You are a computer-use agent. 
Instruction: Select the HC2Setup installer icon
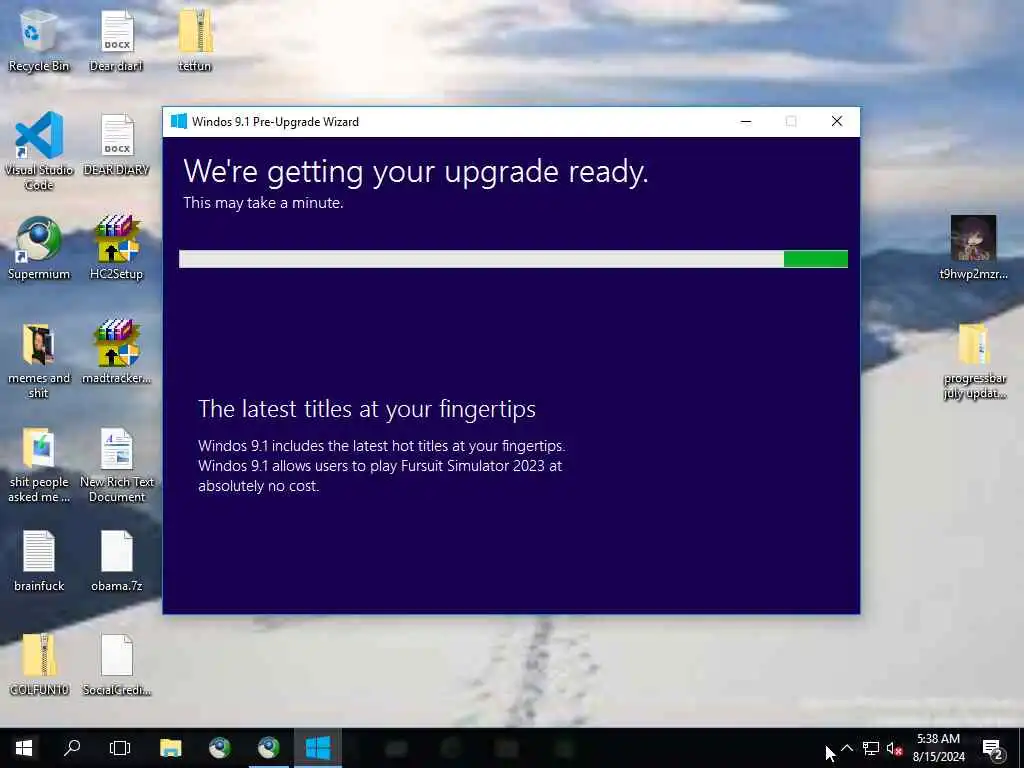(x=116, y=248)
